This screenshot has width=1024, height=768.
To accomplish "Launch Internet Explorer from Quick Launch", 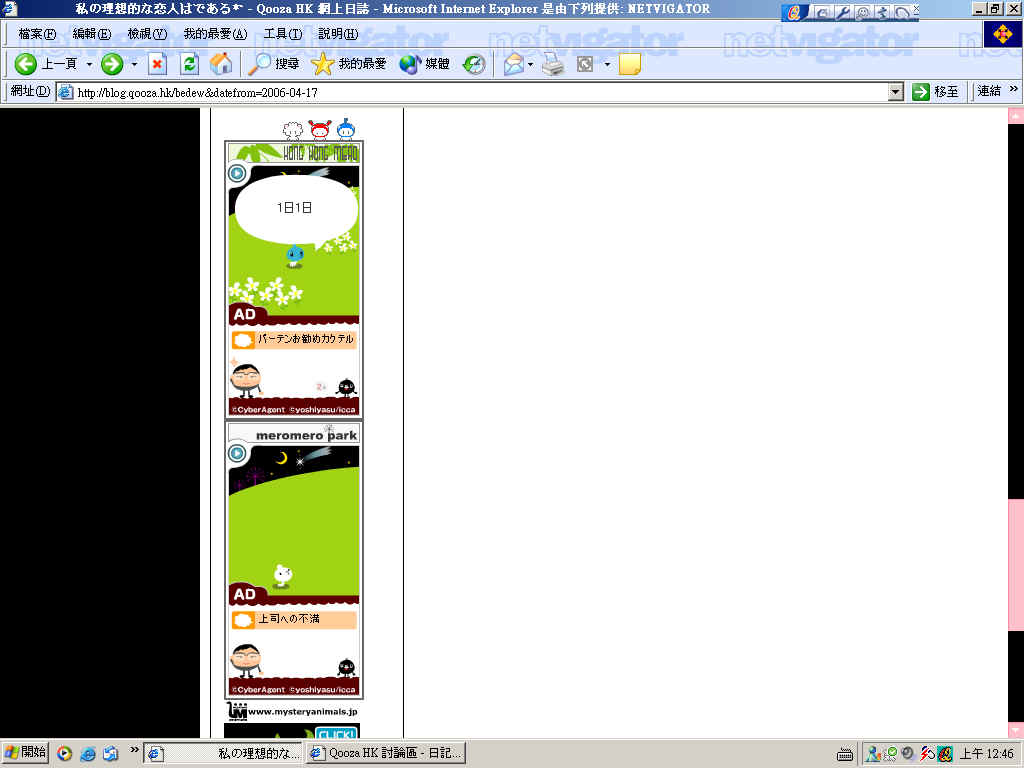I will click(x=88, y=754).
